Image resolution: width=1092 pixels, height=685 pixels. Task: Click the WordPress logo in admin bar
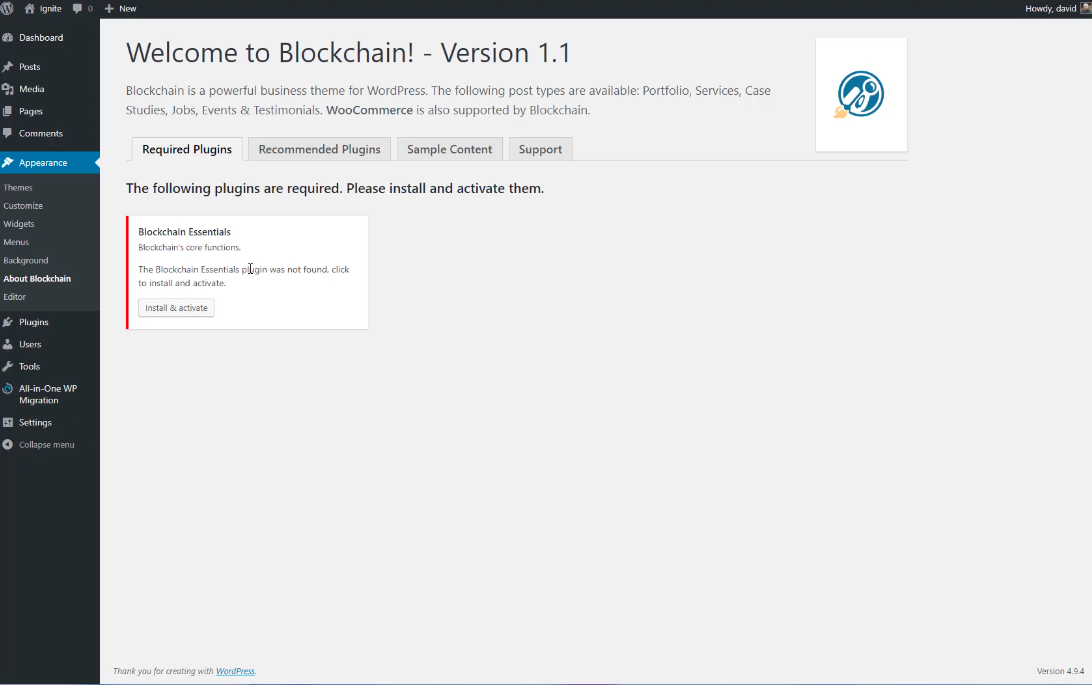coord(7,8)
